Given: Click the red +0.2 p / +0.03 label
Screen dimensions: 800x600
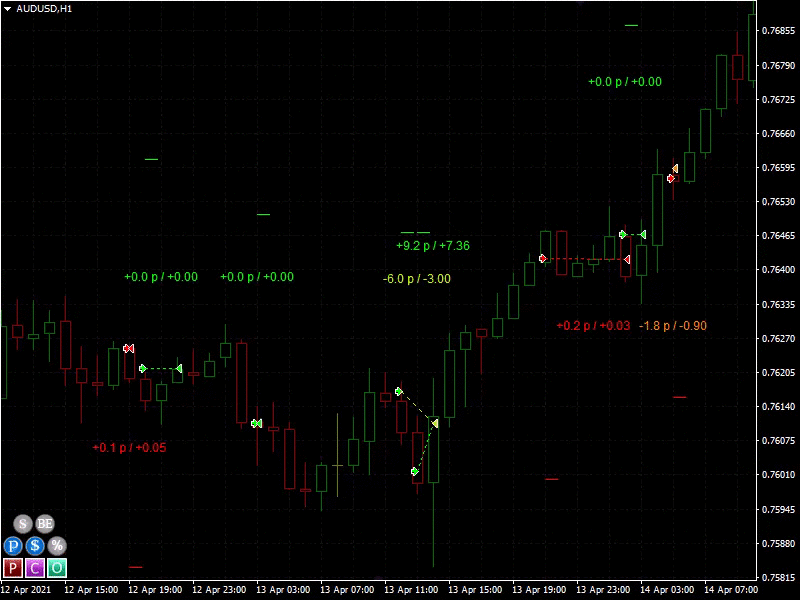Looking at the screenshot, I should tap(593, 326).
